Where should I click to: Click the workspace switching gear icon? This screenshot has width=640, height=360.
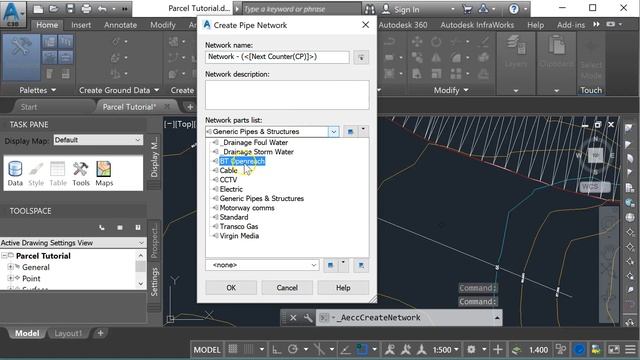point(471,349)
